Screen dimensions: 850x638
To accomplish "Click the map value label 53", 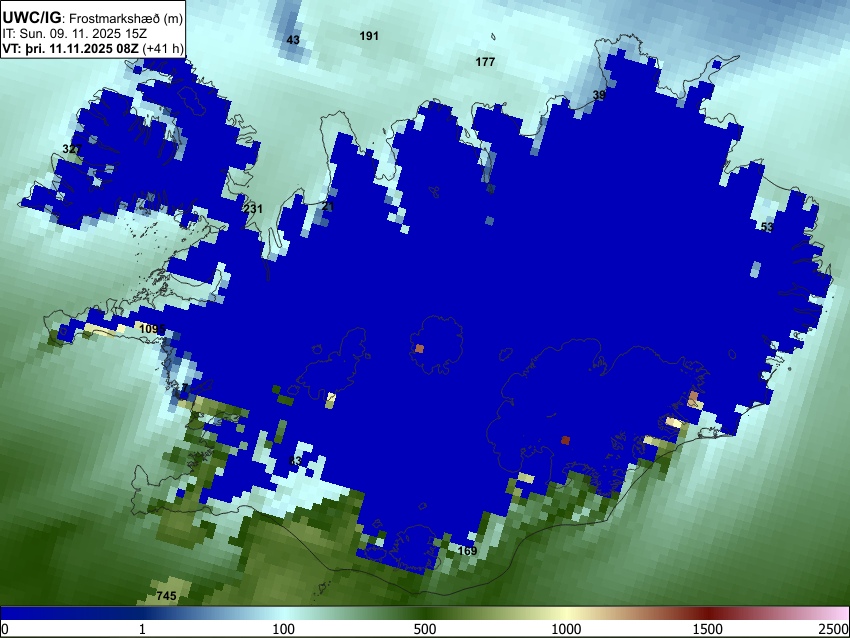I will pos(767,227).
